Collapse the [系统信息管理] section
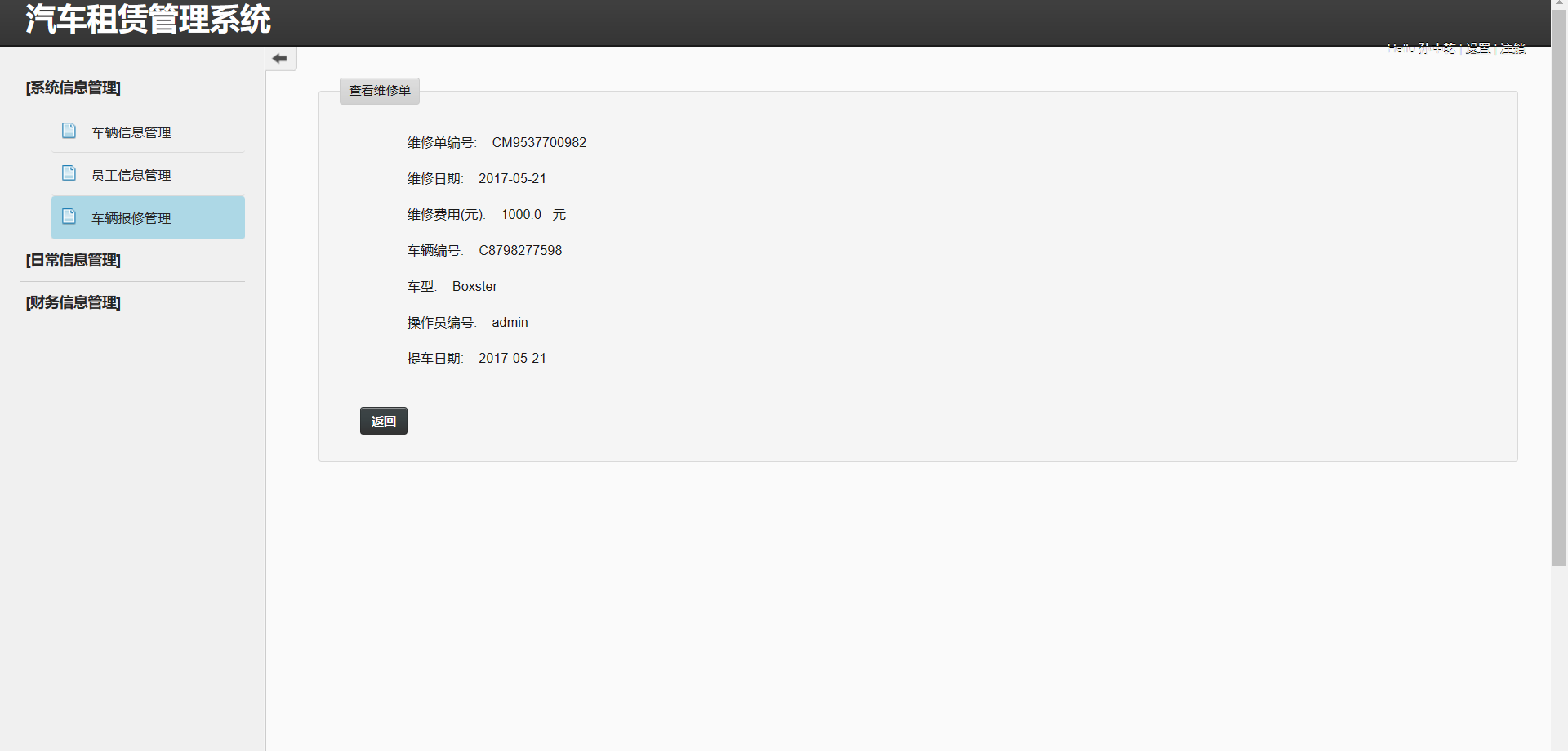This screenshot has height=751, width=1568. [x=73, y=87]
